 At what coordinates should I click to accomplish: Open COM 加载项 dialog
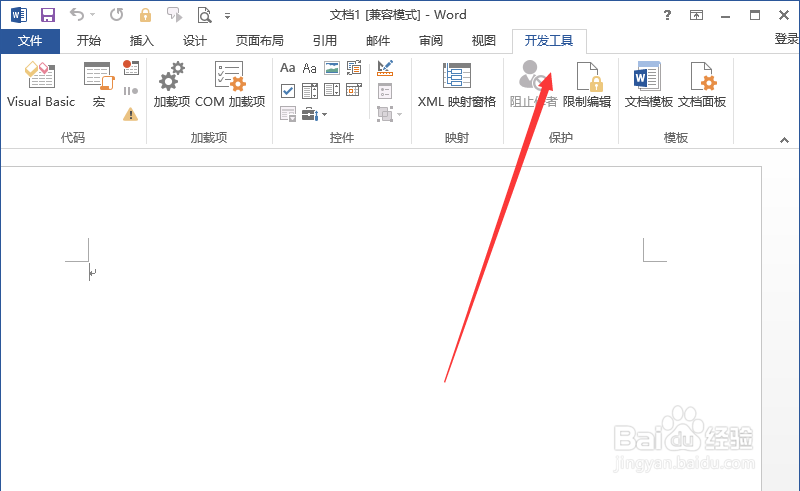click(230, 84)
